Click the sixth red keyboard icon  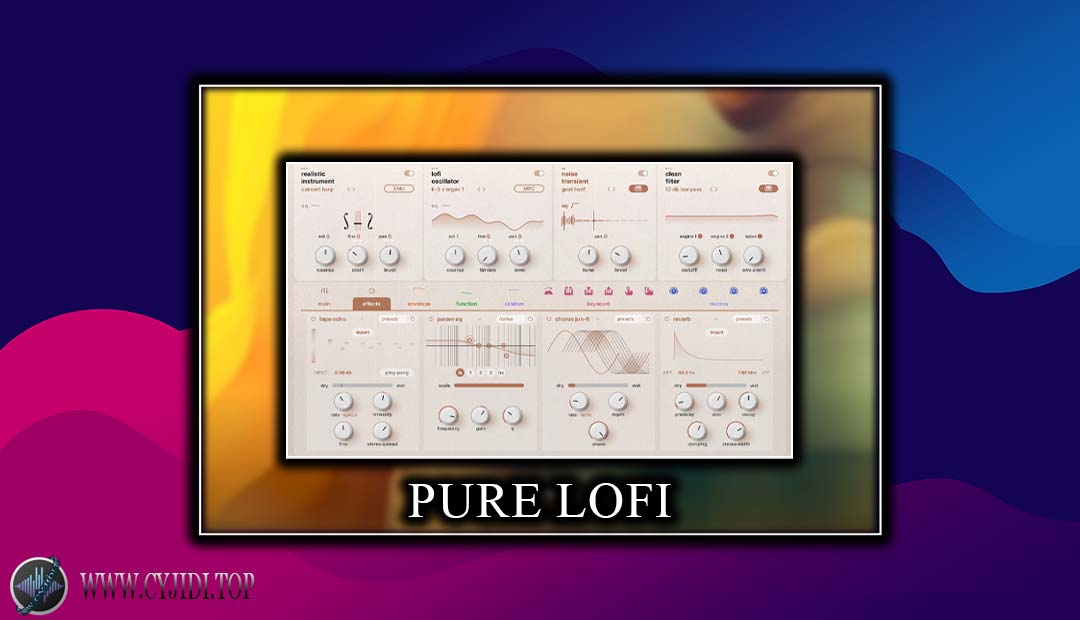[x=648, y=291]
